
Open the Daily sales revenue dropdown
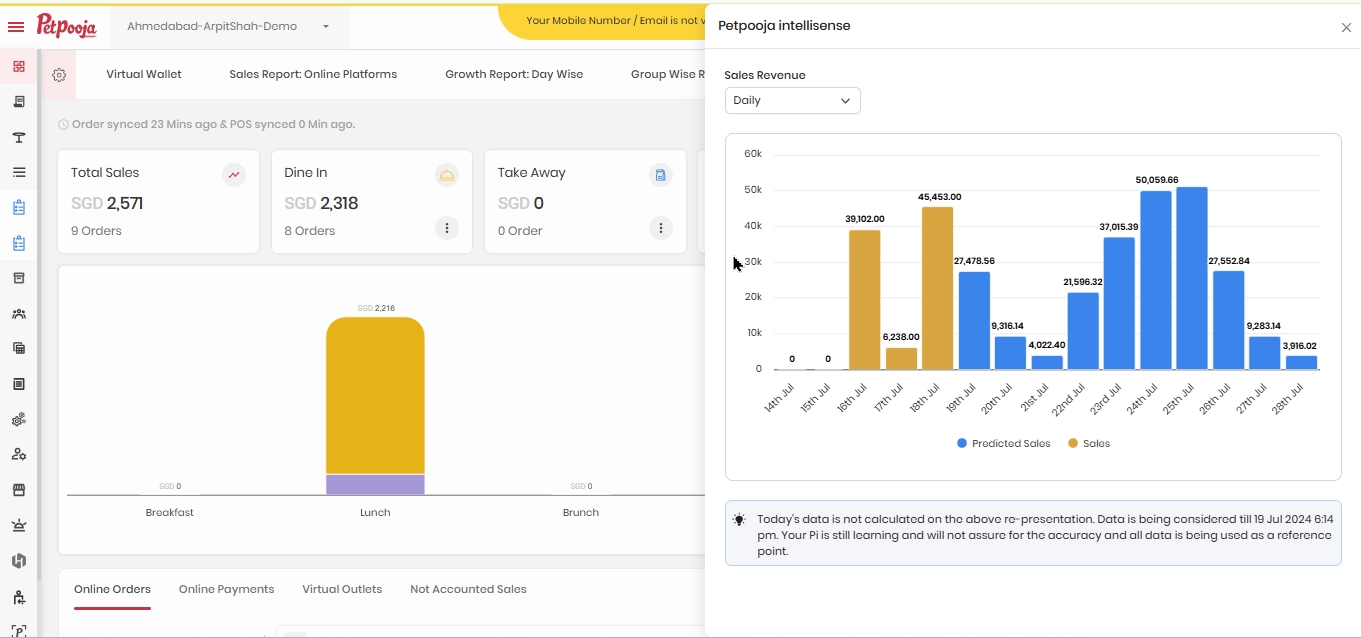[x=792, y=101]
